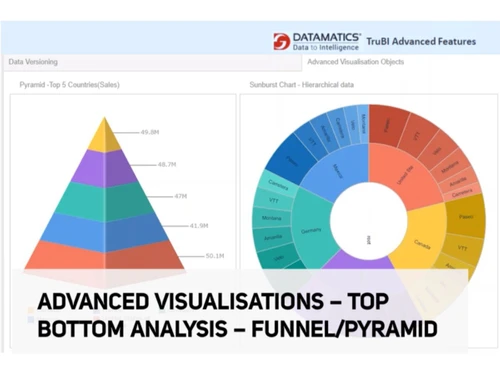Click the TruBI Advanced Features title
This screenshot has height=375, width=500.
(421, 41)
